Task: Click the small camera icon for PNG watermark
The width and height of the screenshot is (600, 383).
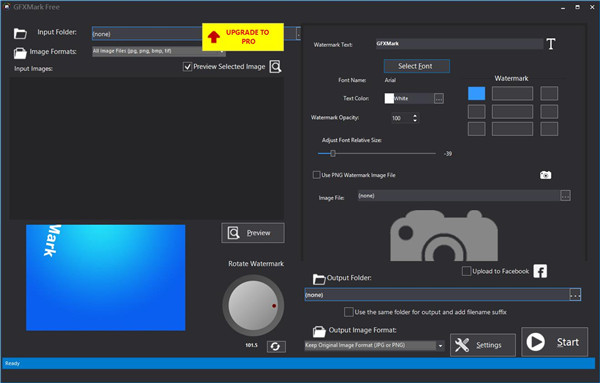Action: coord(545,175)
